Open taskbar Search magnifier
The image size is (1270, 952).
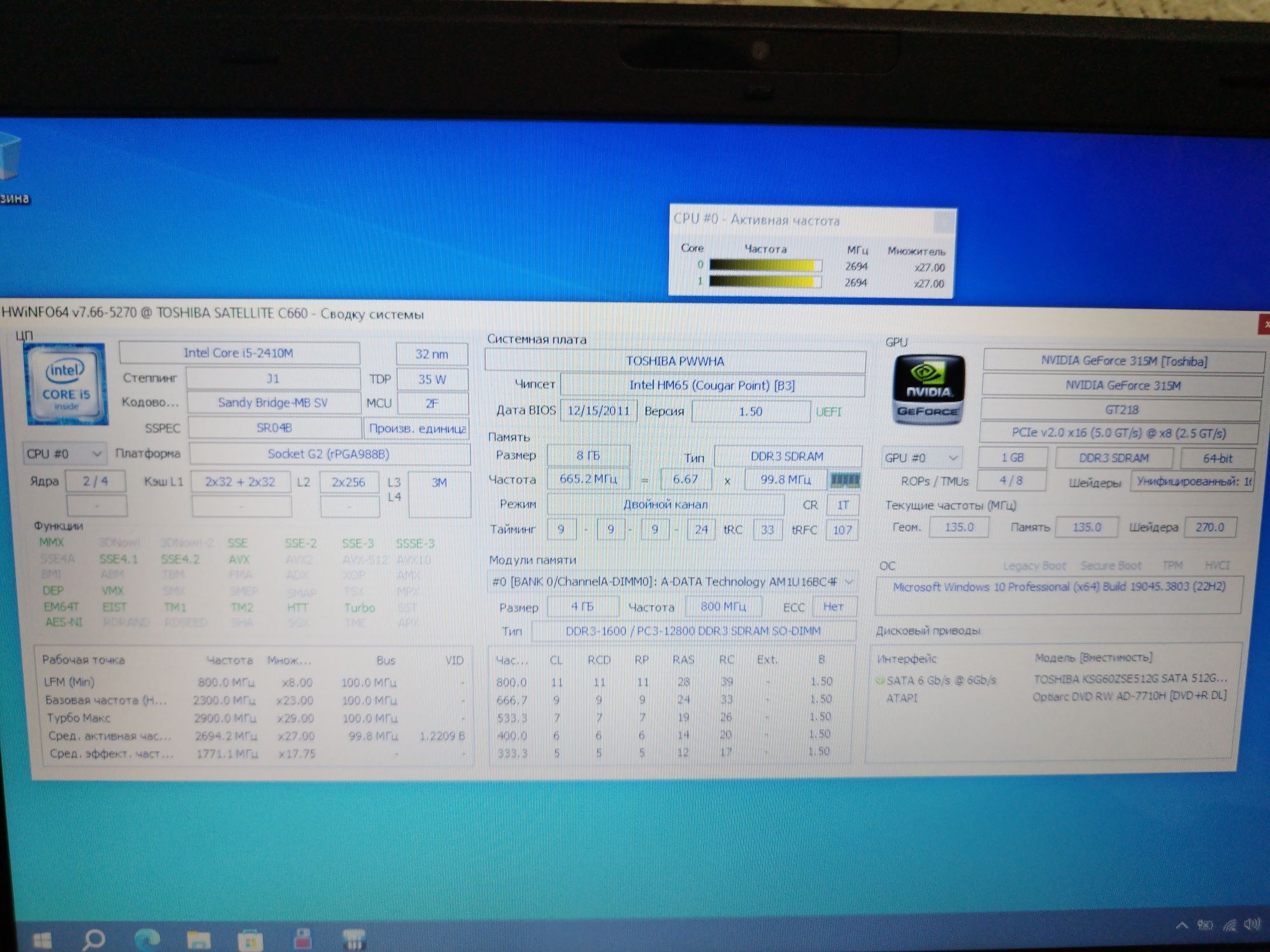click(x=94, y=939)
